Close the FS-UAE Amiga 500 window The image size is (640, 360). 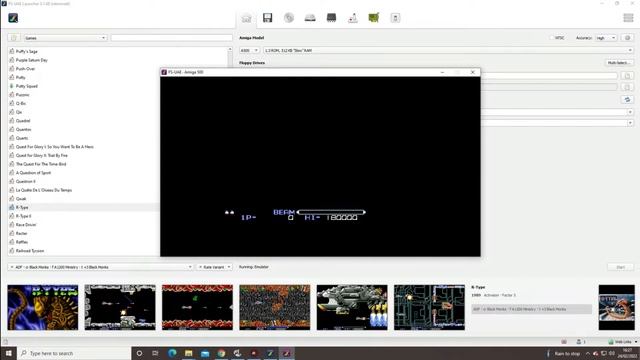473,72
